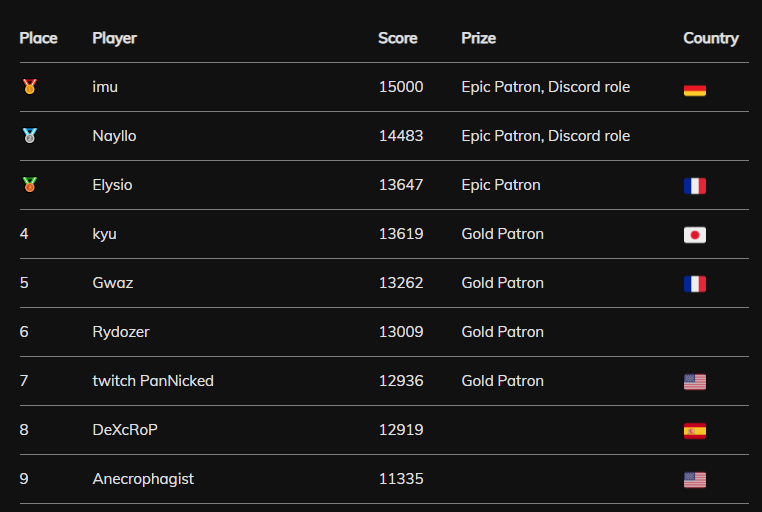The height and width of the screenshot is (512, 762).
Task: Click the French flag in Elysio's row
Action: [695, 186]
